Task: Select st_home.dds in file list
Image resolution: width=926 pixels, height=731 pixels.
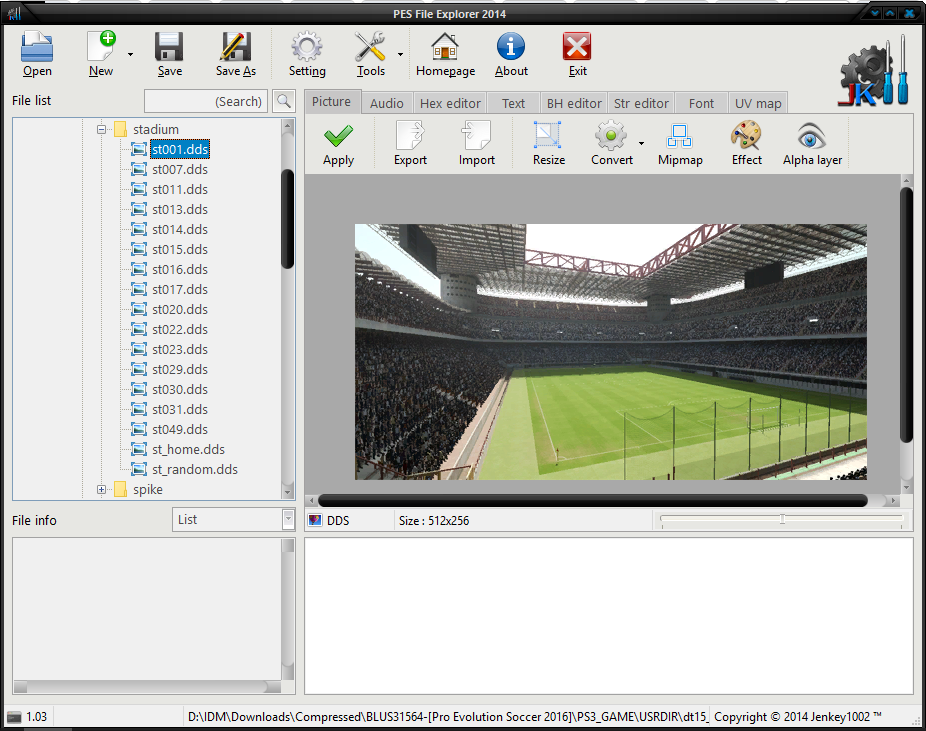Action: pos(188,449)
